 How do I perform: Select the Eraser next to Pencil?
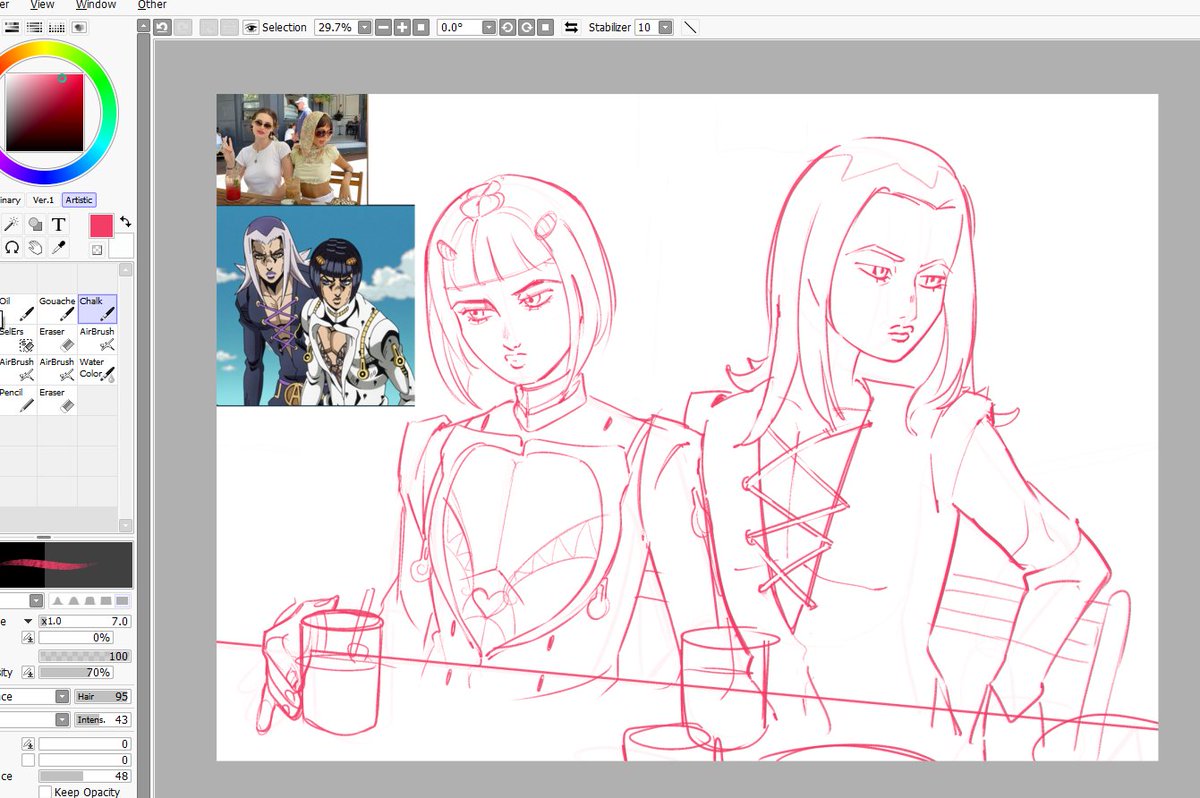pyautogui.click(x=57, y=401)
